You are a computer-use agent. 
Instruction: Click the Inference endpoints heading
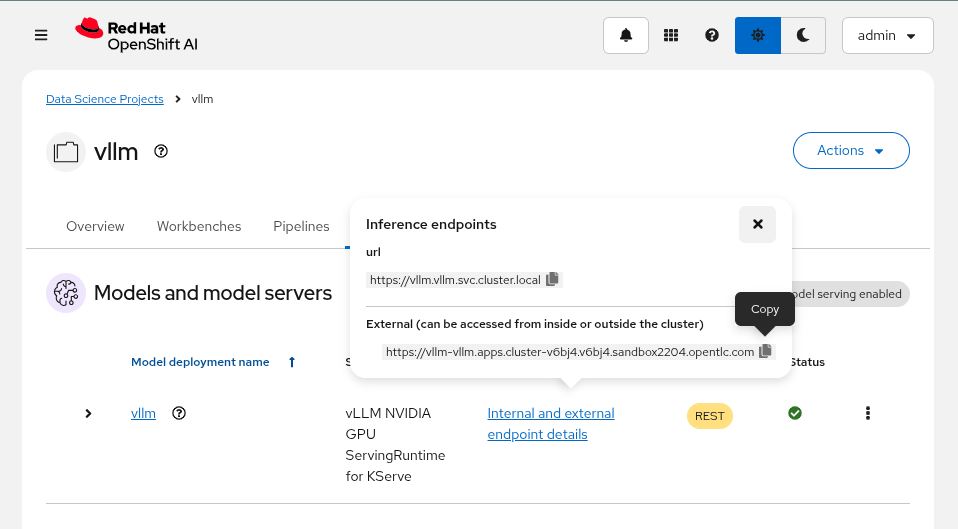431,224
